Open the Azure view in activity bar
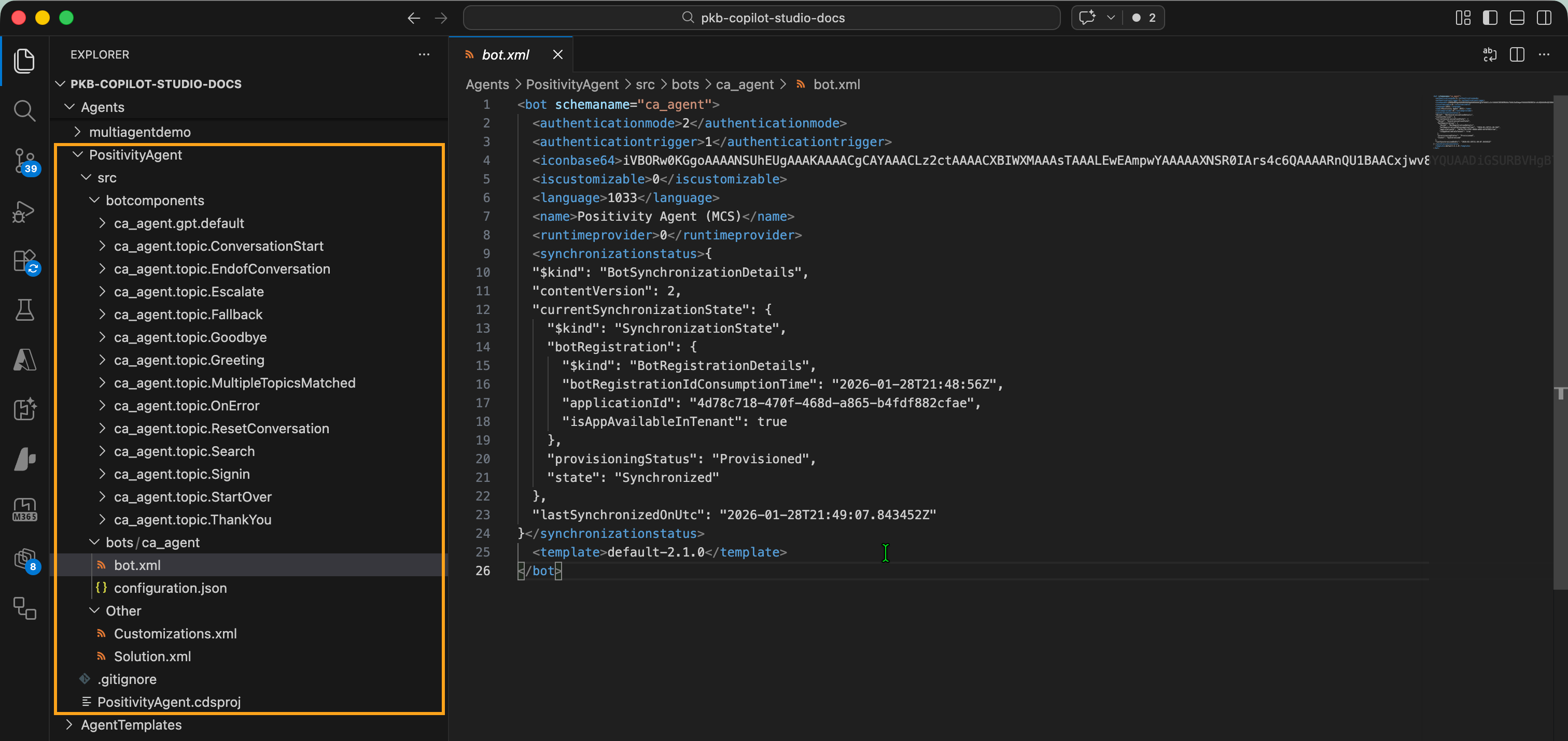Image resolution: width=1568 pixels, height=741 pixels. tap(24, 360)
